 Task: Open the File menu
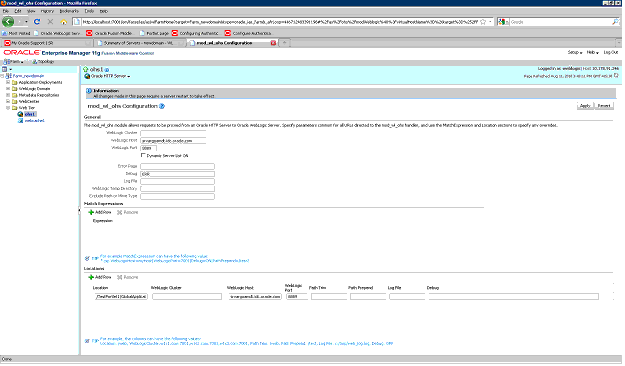coord(6,11)
